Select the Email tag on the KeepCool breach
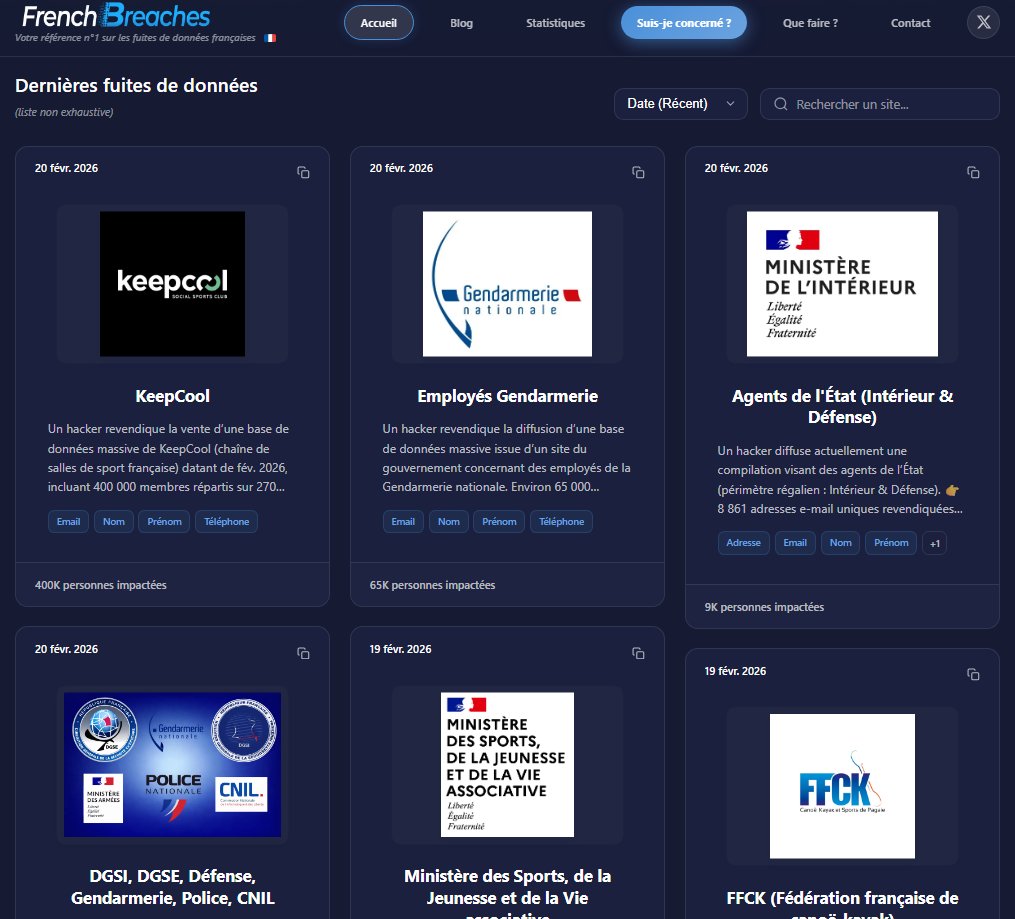The image size is (1015, 919). 68,521
